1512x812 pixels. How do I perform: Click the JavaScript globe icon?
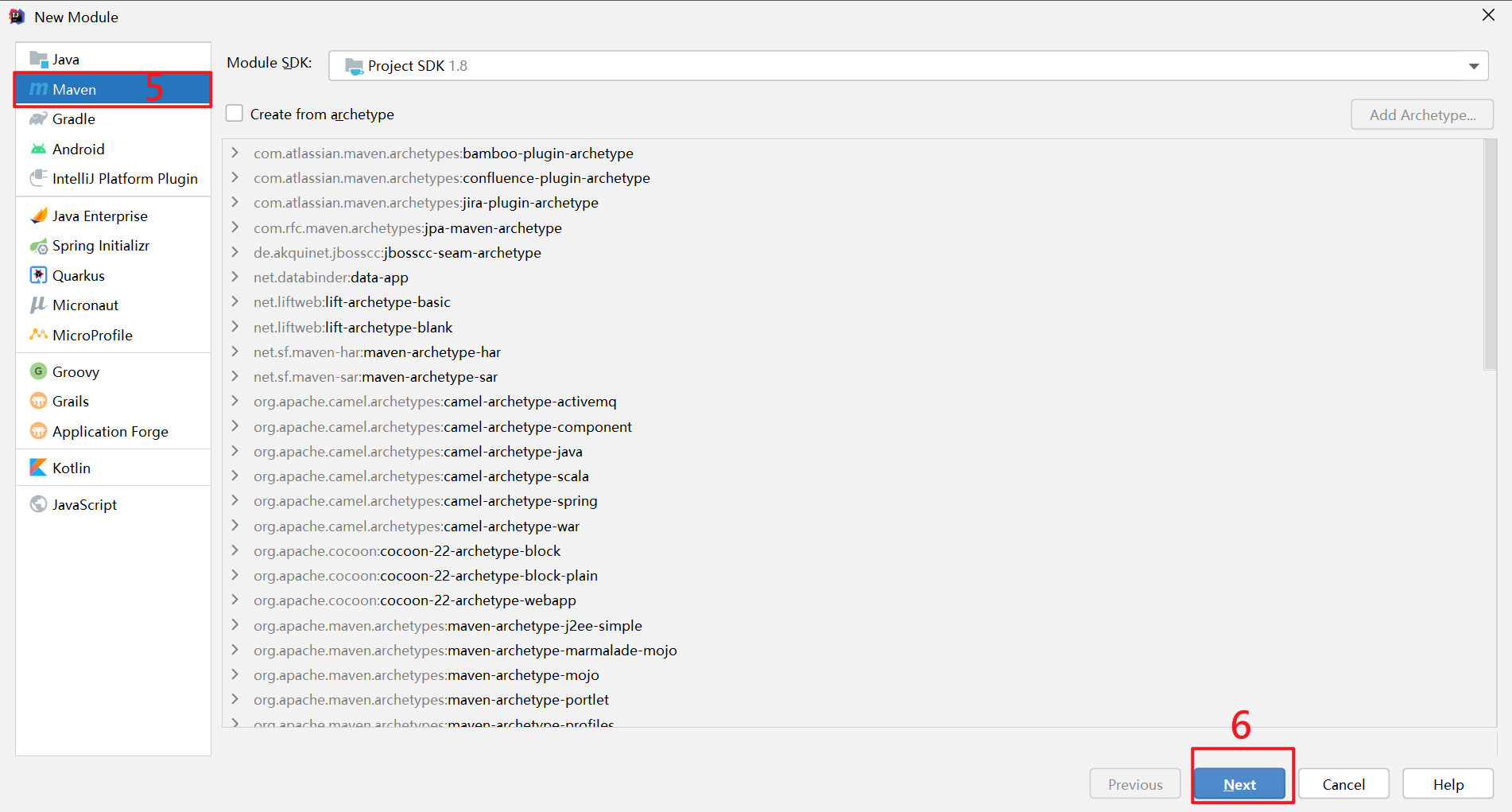(38, 504)
